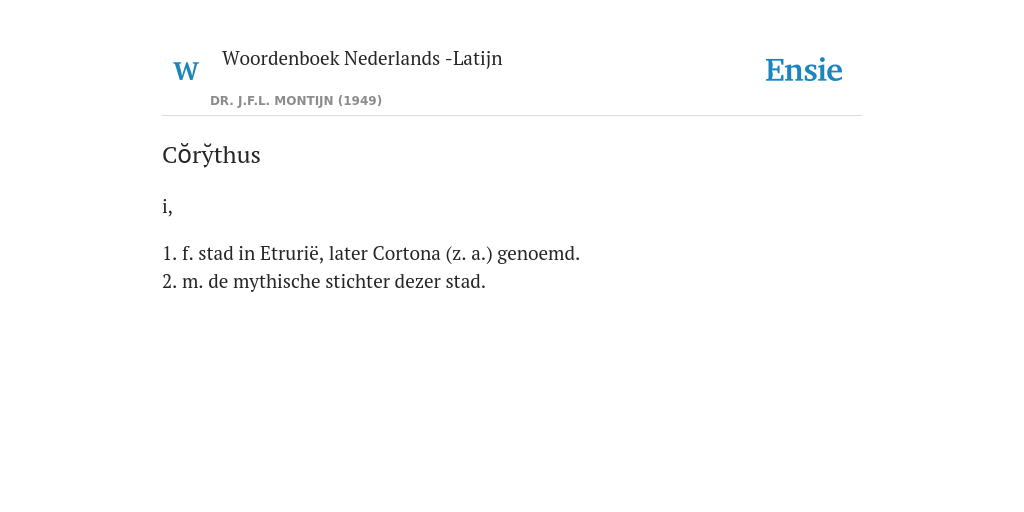Open the Woordenboek Nederlands -Latijn title
The width and height of the screenshot is (1024, 512).
(x=362, y=58)
